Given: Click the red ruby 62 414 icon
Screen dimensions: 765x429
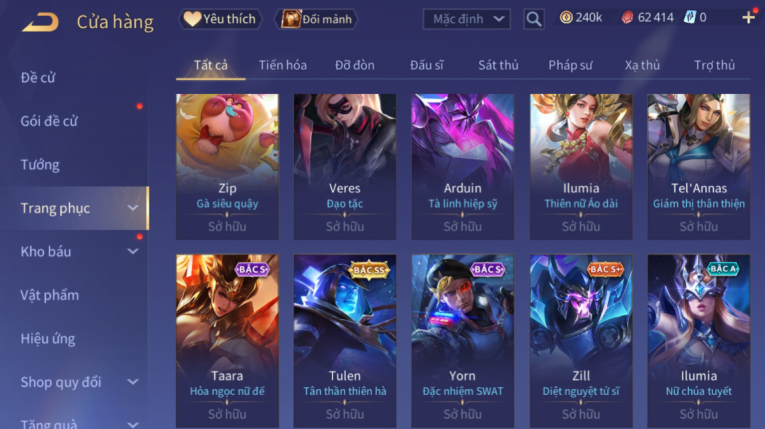Looking at the screenshot, I should [x=627, y=18].
